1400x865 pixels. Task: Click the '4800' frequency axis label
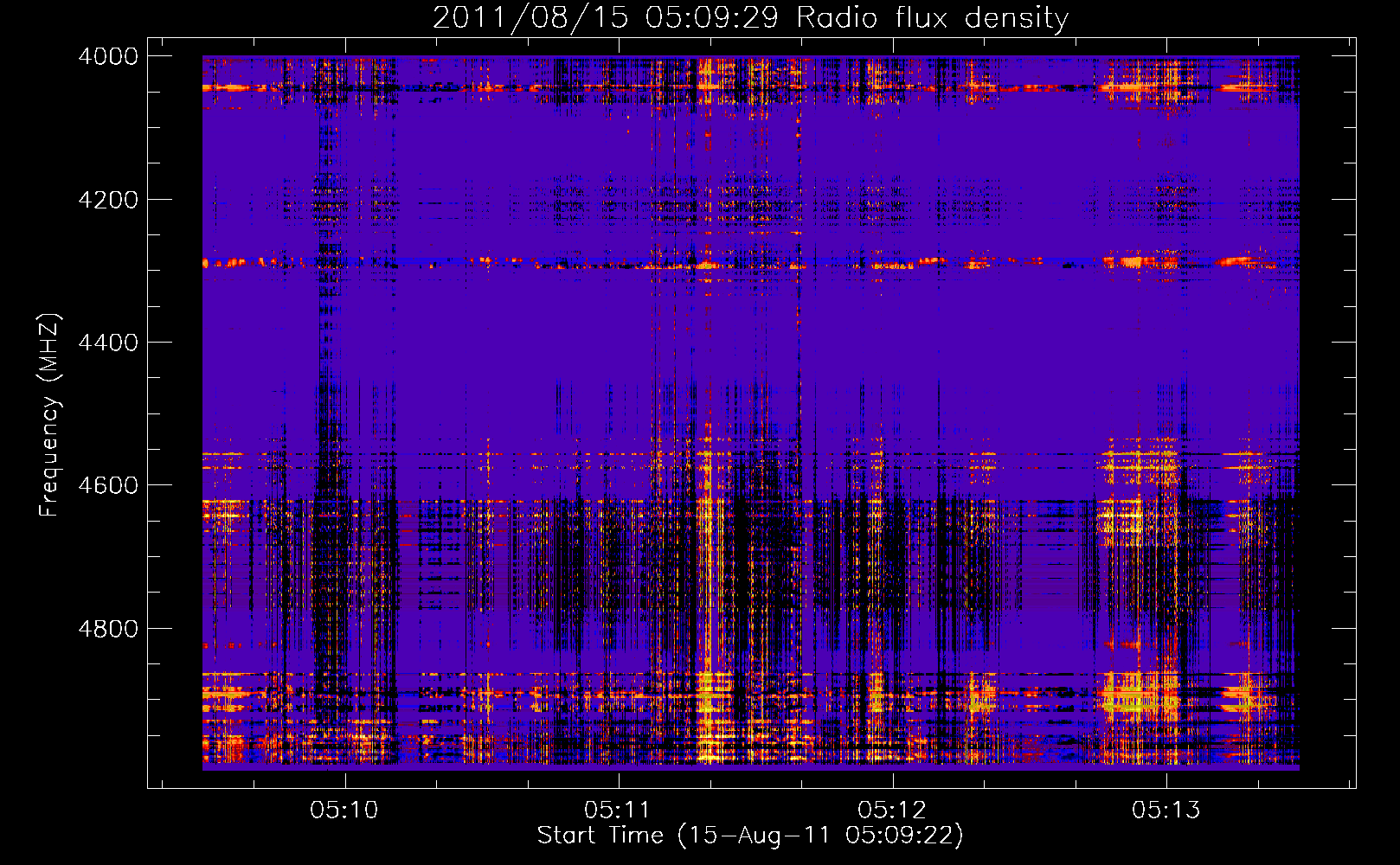[108, 629]
